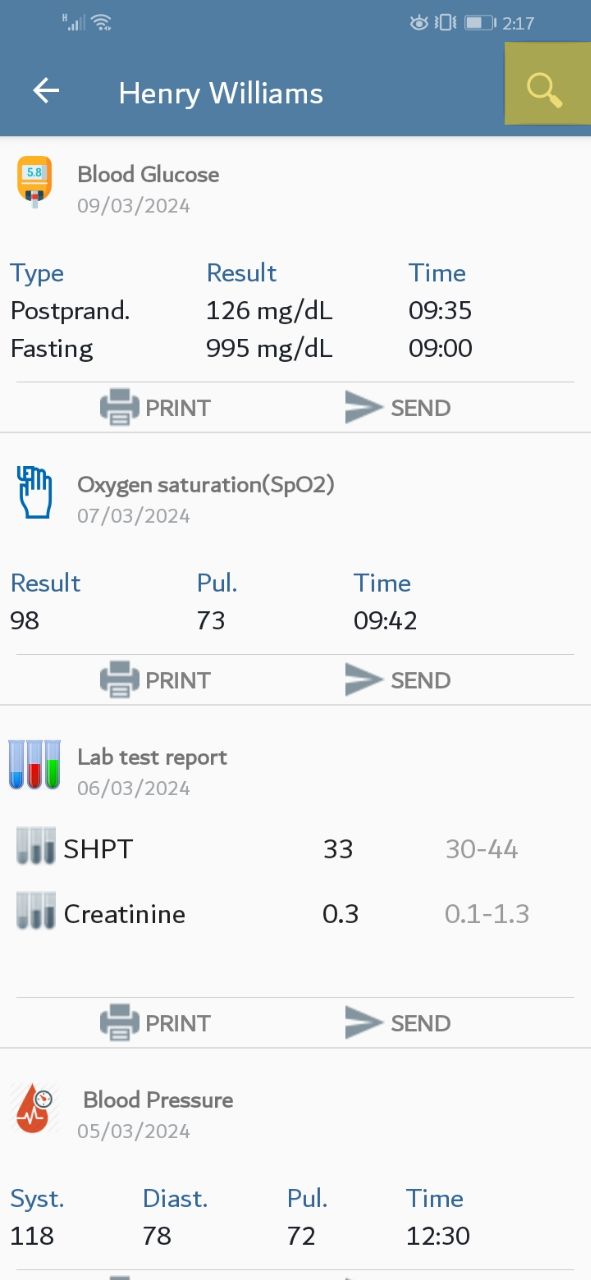Open the search magnifier icon
Image resolution: width=591 pixels, height=1280 pixels.
coord(545,89)
